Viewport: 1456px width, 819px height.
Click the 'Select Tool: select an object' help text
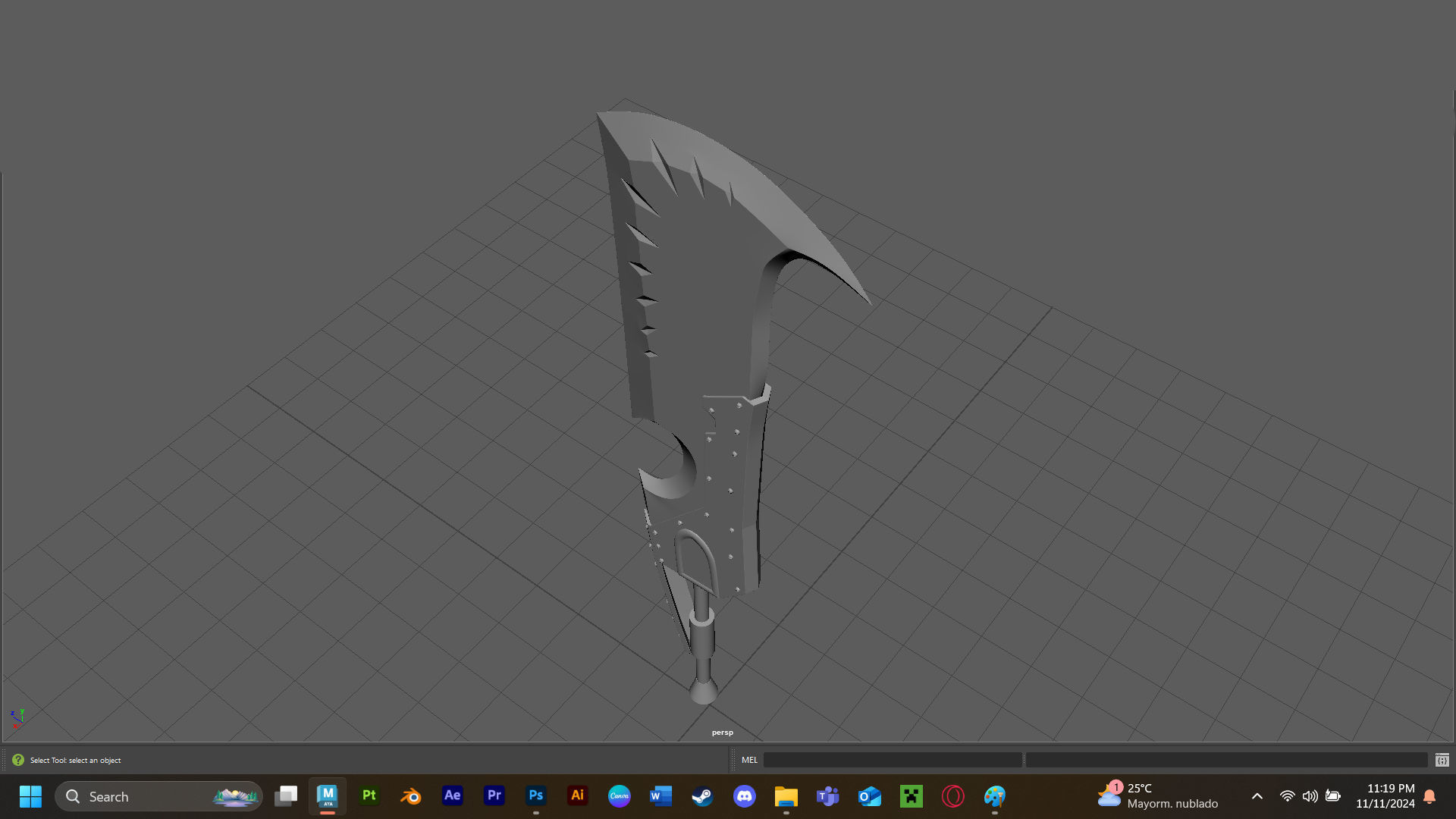[75, 761]
